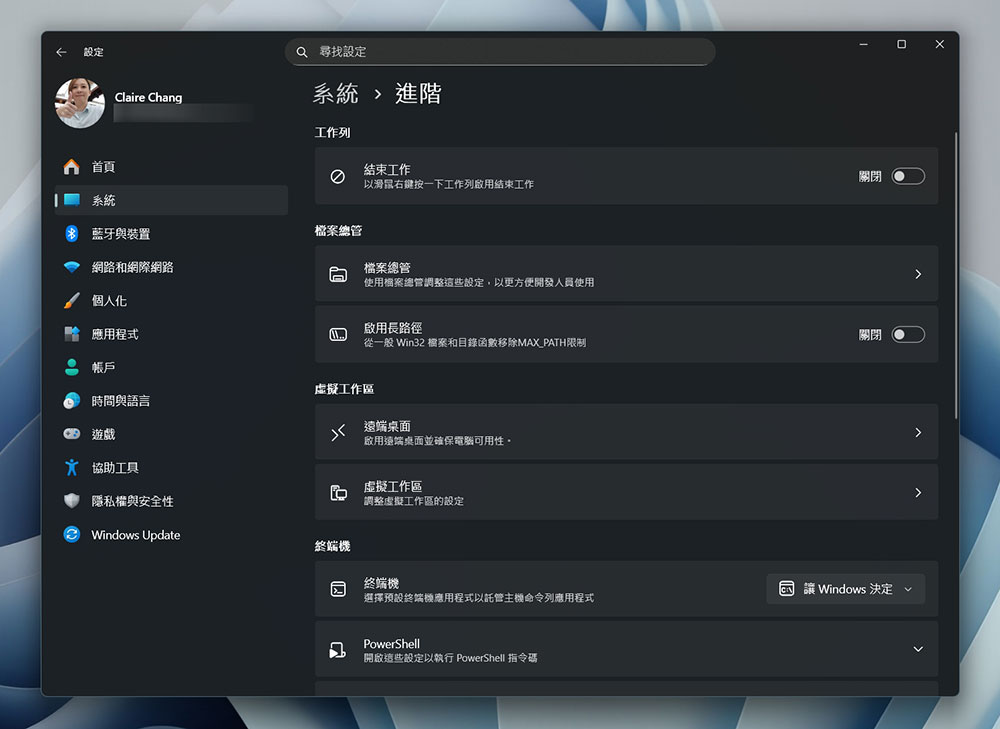Click the Wi-Fi network icon
The height and width of the screenshot is (729, 1000).
pyautogui.click(x=71, y=267)
